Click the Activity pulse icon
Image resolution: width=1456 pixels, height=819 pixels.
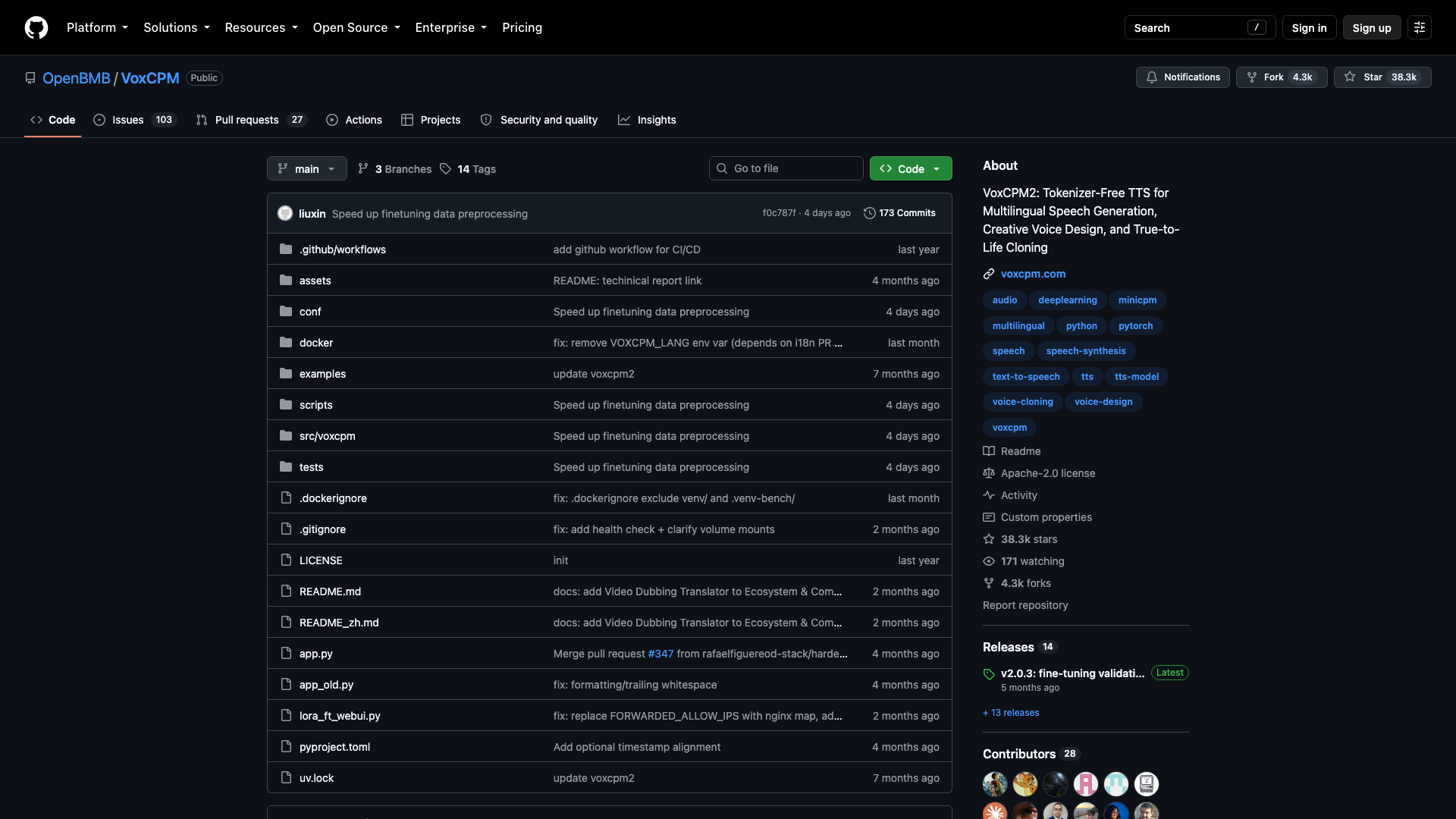[x=989, y=495]
